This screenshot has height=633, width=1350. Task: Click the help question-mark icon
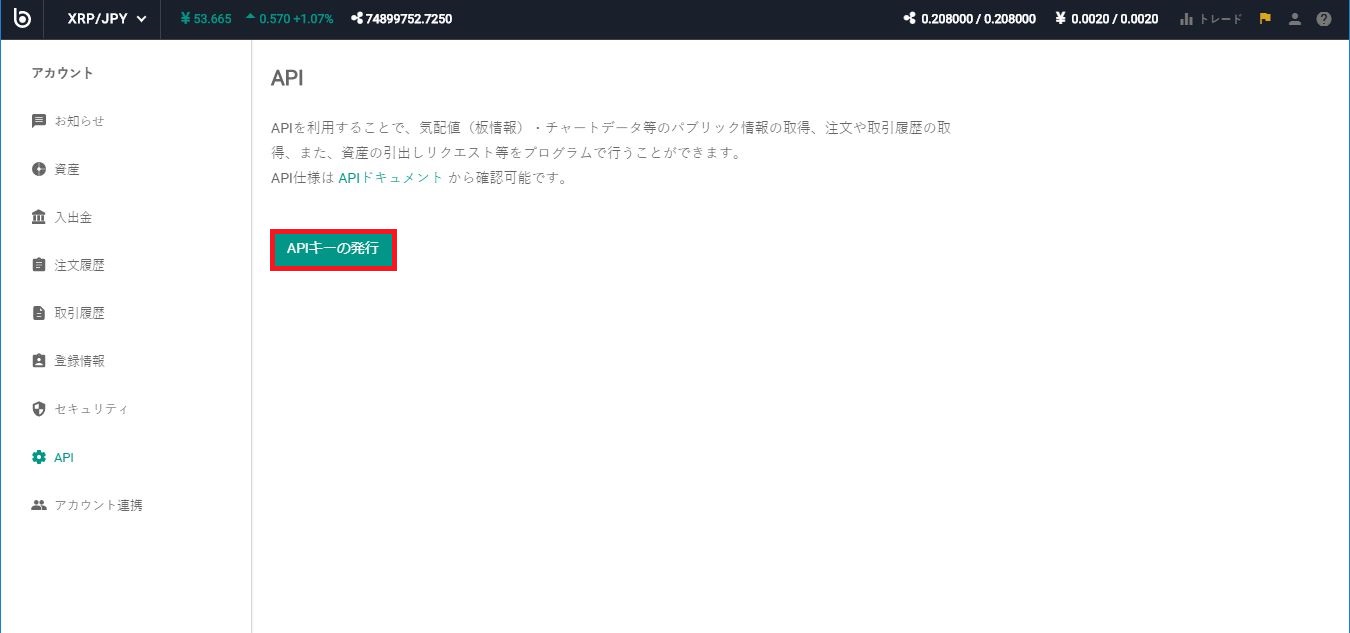(x=1324, y=18)
